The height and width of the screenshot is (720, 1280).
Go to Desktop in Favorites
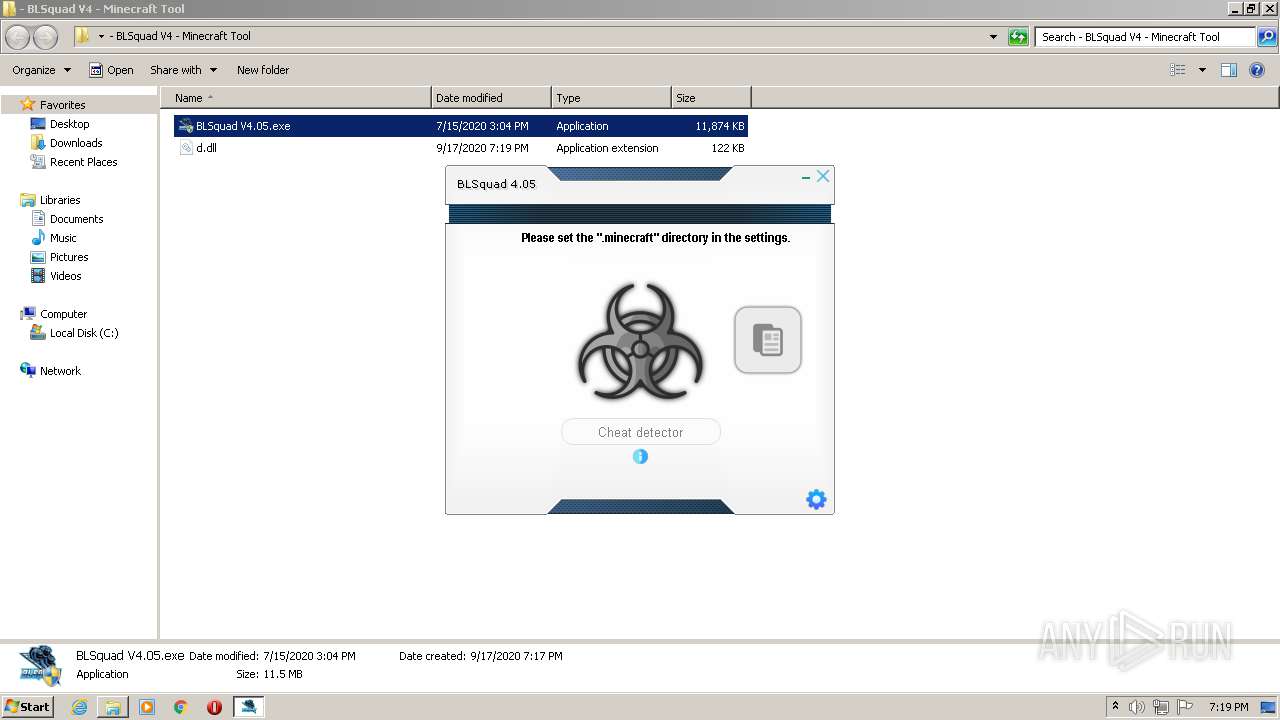coord(69,124)
